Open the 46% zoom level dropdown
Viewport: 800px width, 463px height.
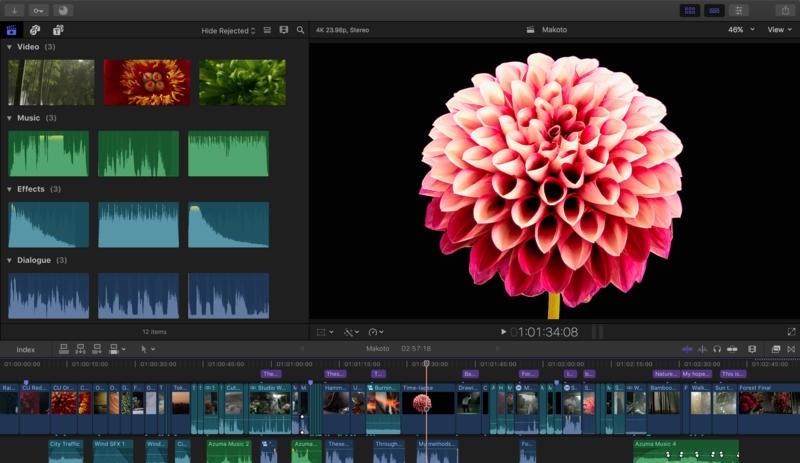tap(740, 30)
